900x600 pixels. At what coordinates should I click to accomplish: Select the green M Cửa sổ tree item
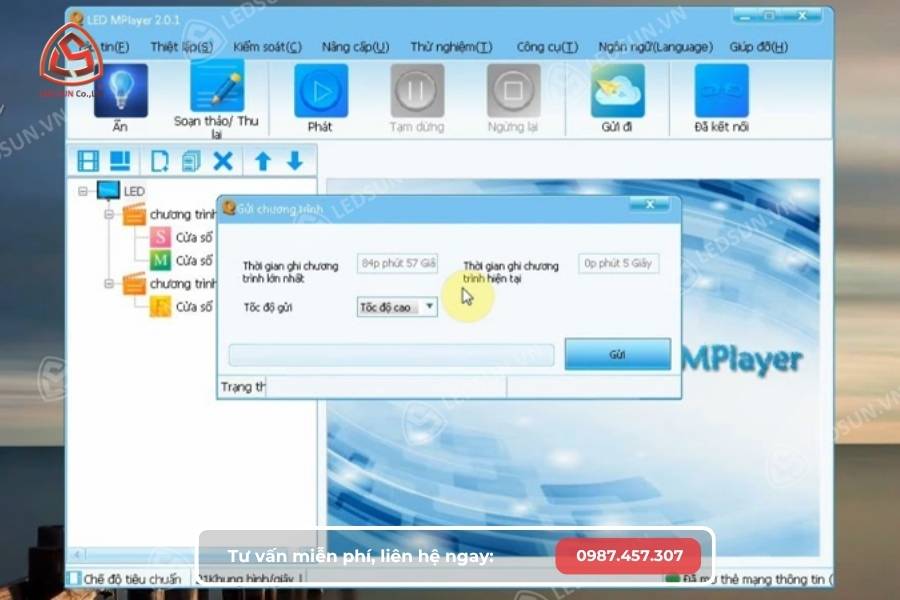coord(178,259)
